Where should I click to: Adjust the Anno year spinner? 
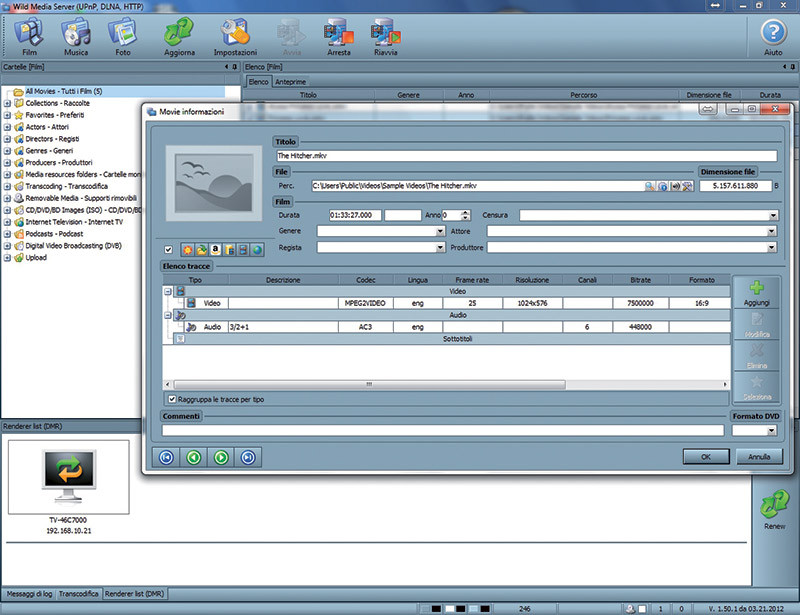click(x=465, y=215)
